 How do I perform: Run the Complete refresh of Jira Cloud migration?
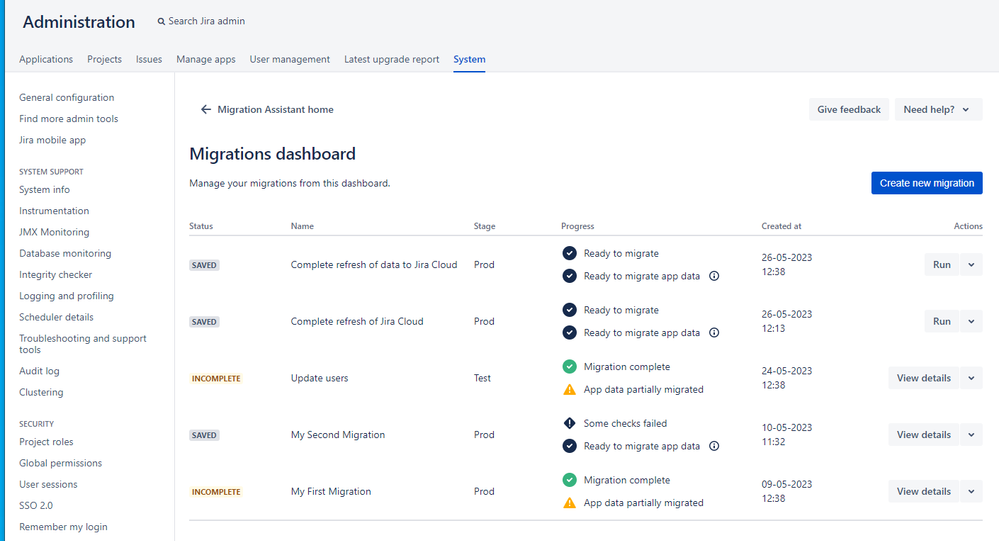[x=941, y=322]
